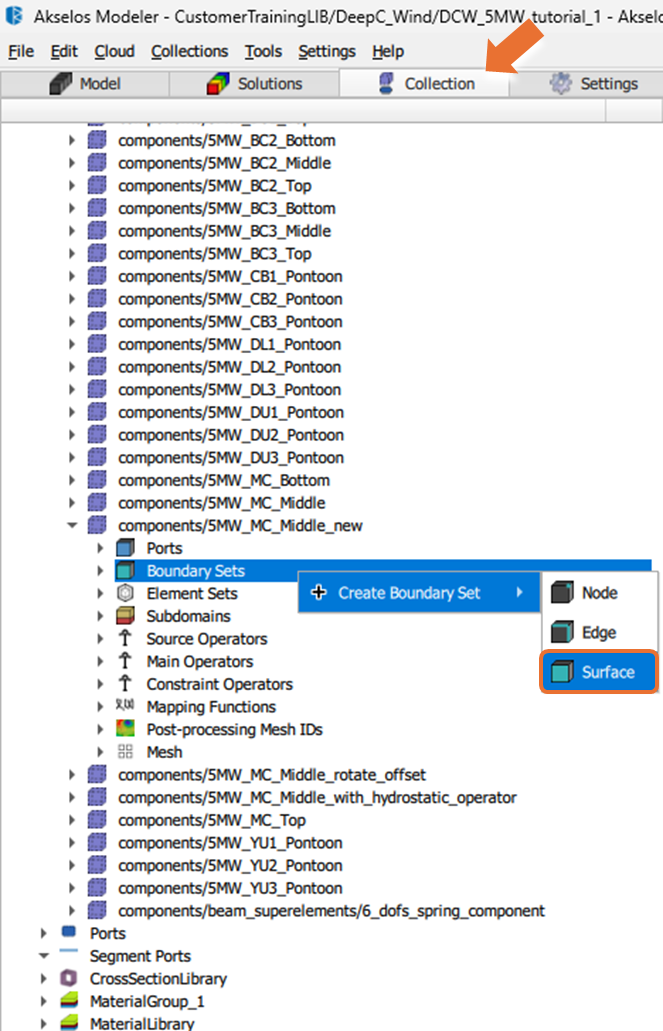Screen dimensions: 663x1031
Task: Click the root-level Ports blue icon
Action: coord(68,932)
